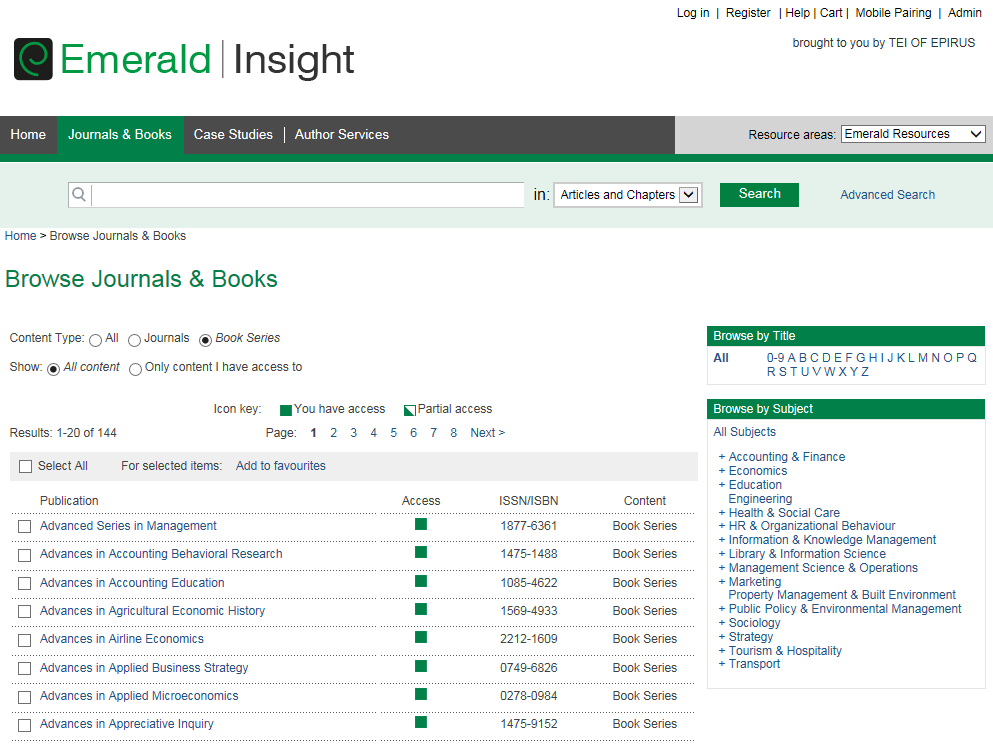This screenshot has width=993, height=745.
Task: Click the green Search button
Action: [759, 194]
